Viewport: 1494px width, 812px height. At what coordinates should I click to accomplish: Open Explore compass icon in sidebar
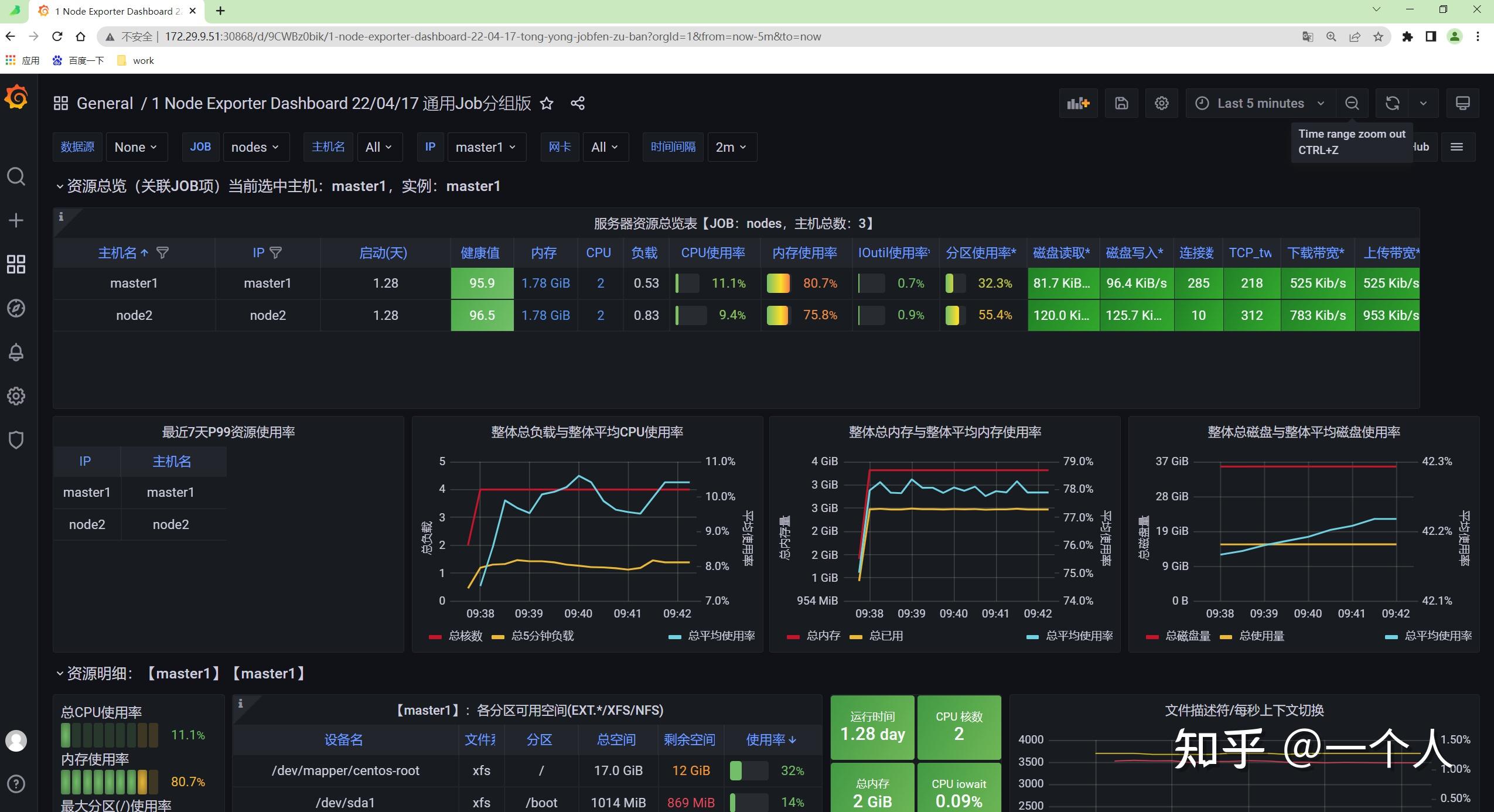[16, 308]
